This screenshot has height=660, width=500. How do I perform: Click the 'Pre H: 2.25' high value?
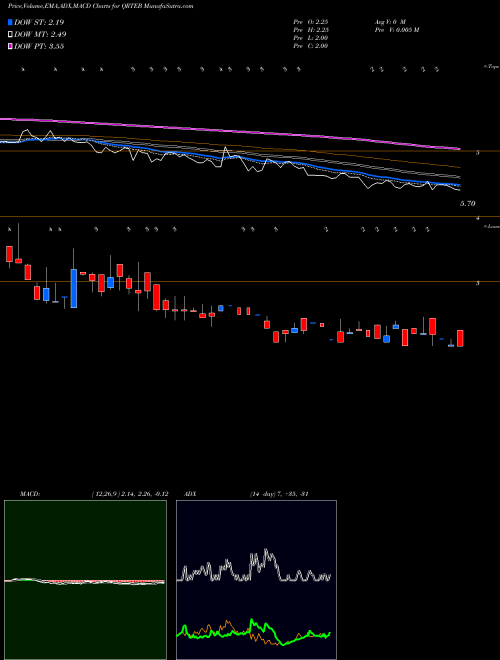point(311,30)
